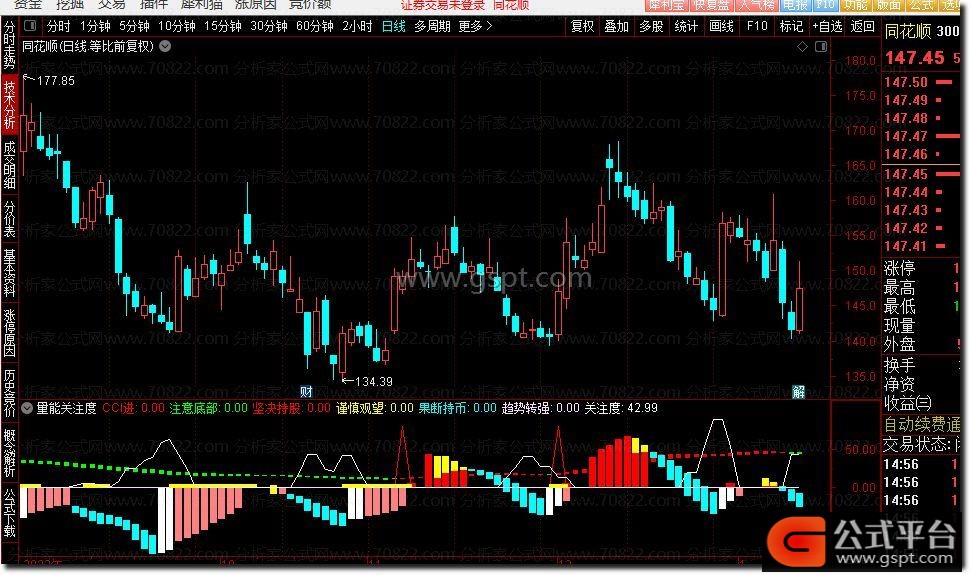Click the 解 marker on chart
Image resolution: width=972 pixels, height=575 pixels.
pos(798,392)
